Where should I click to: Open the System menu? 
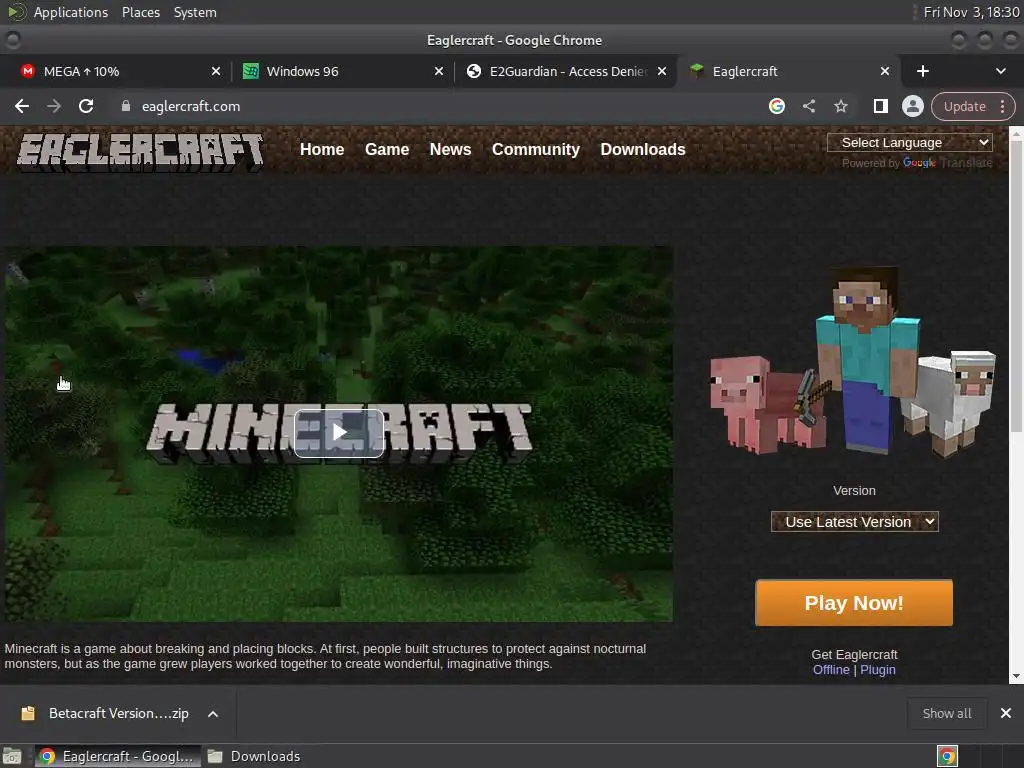[x=195, y=12]
